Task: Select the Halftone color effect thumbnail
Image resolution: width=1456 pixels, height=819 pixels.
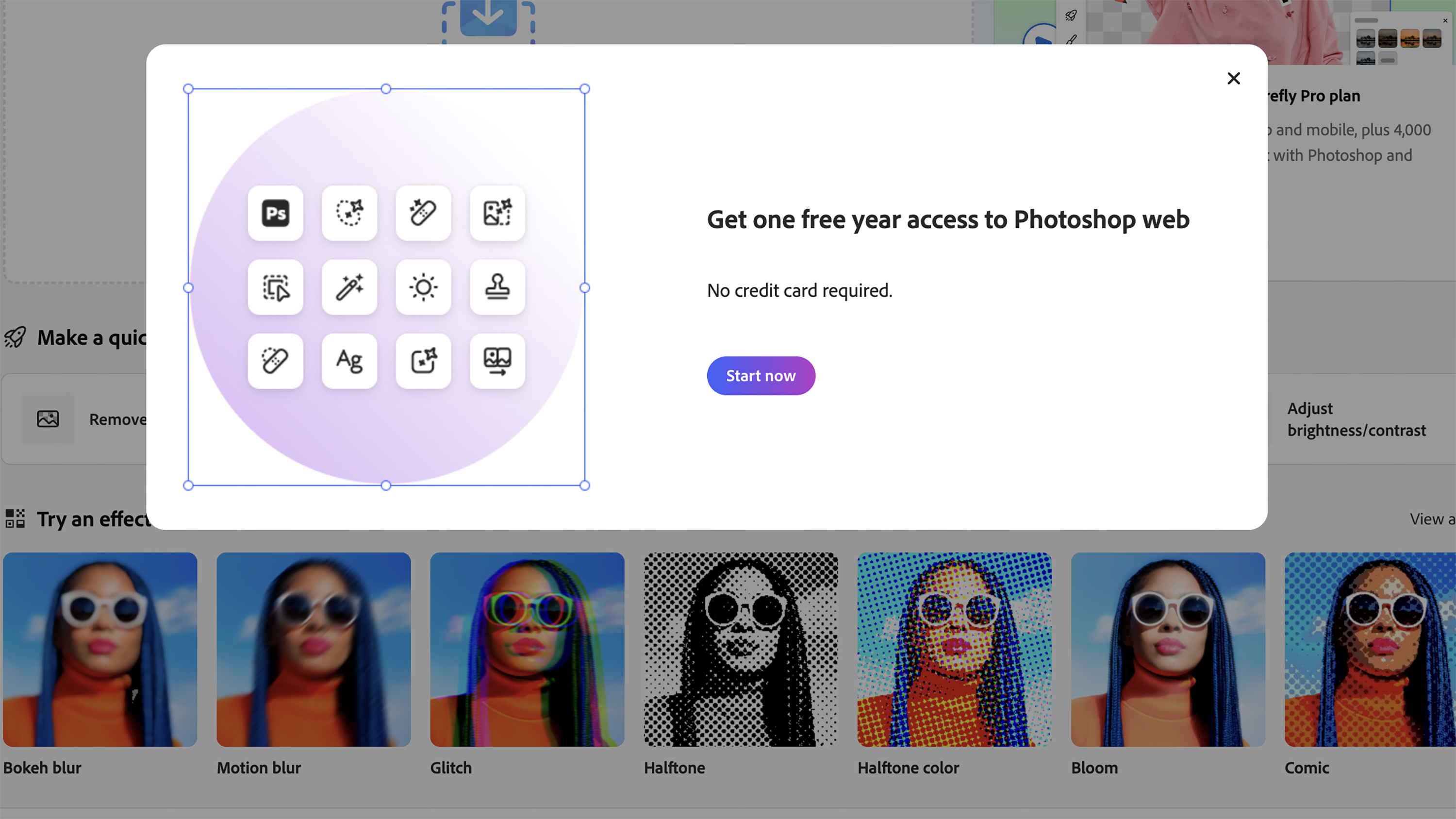Action: click(954, 649)
